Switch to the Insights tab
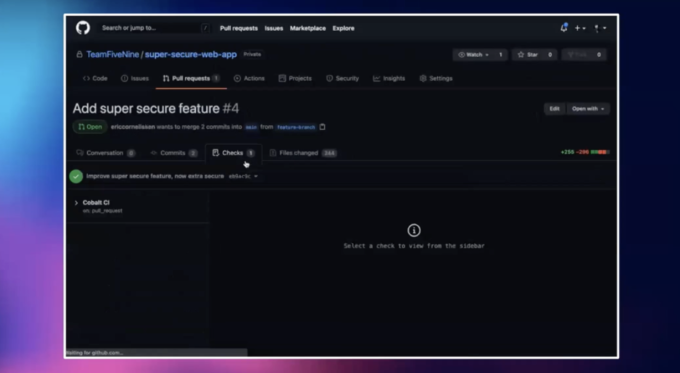Image resolution: width=680 pixels, height=373 pixels. (389, 79)
